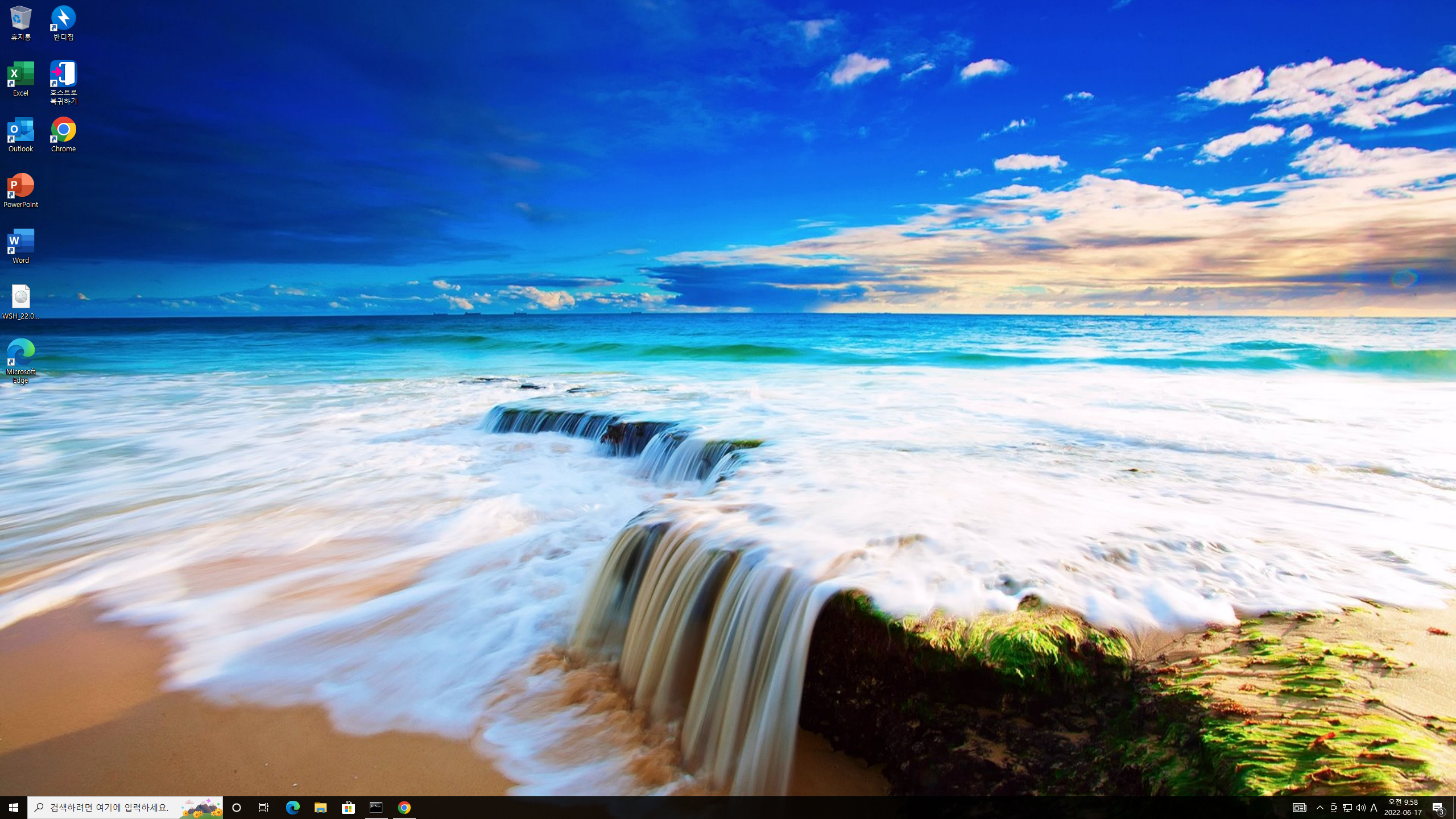Toggle the IME input mode indicator A
The height and width of the screenshot is (819, 1456).
click(1374, 808)
